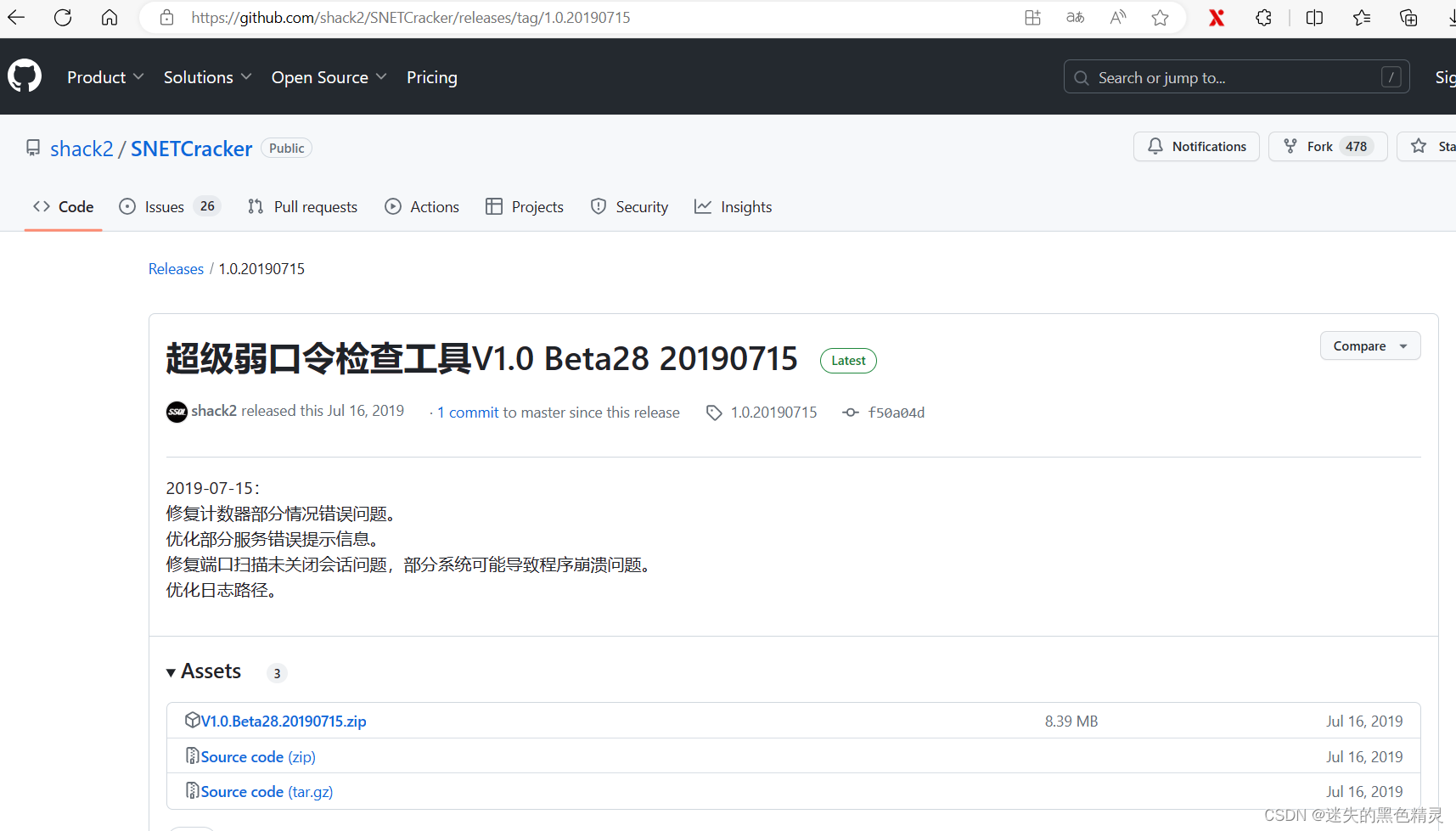Click the file icon beside Source code (zip)
Screen dimensions: 1456x831
click(x=193, y=755)
